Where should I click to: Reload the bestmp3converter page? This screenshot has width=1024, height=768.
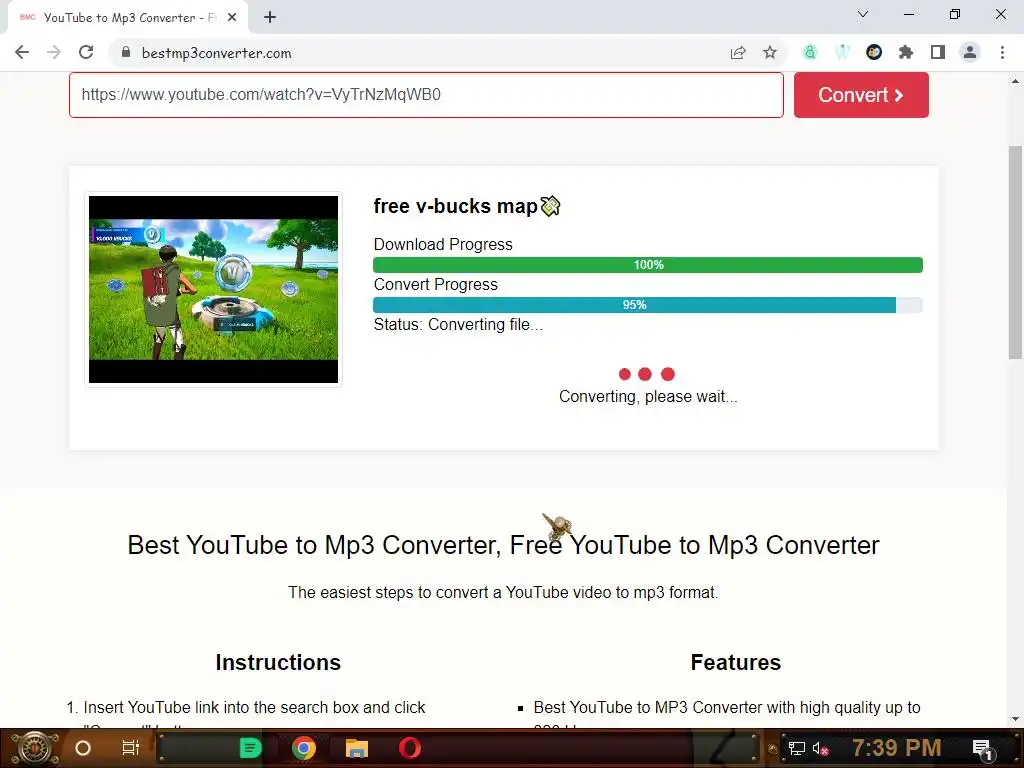click(86, 53)
